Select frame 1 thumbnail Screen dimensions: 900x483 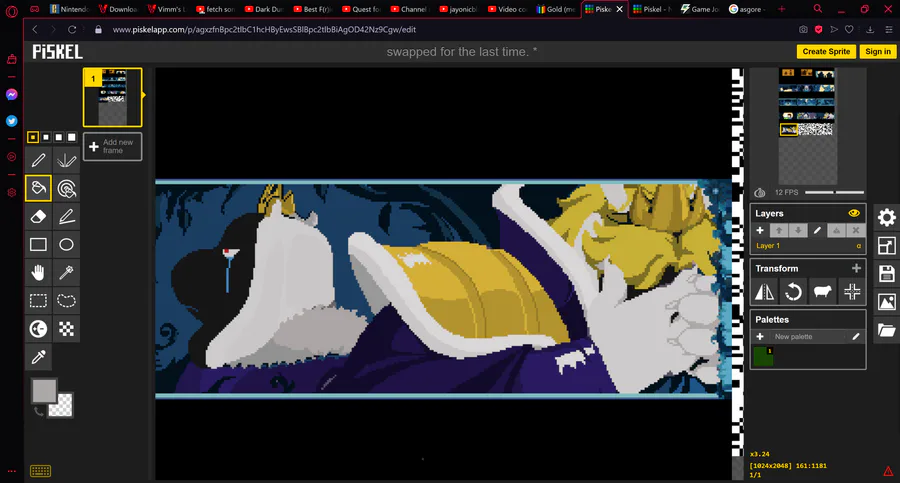[x=112, y=97]
